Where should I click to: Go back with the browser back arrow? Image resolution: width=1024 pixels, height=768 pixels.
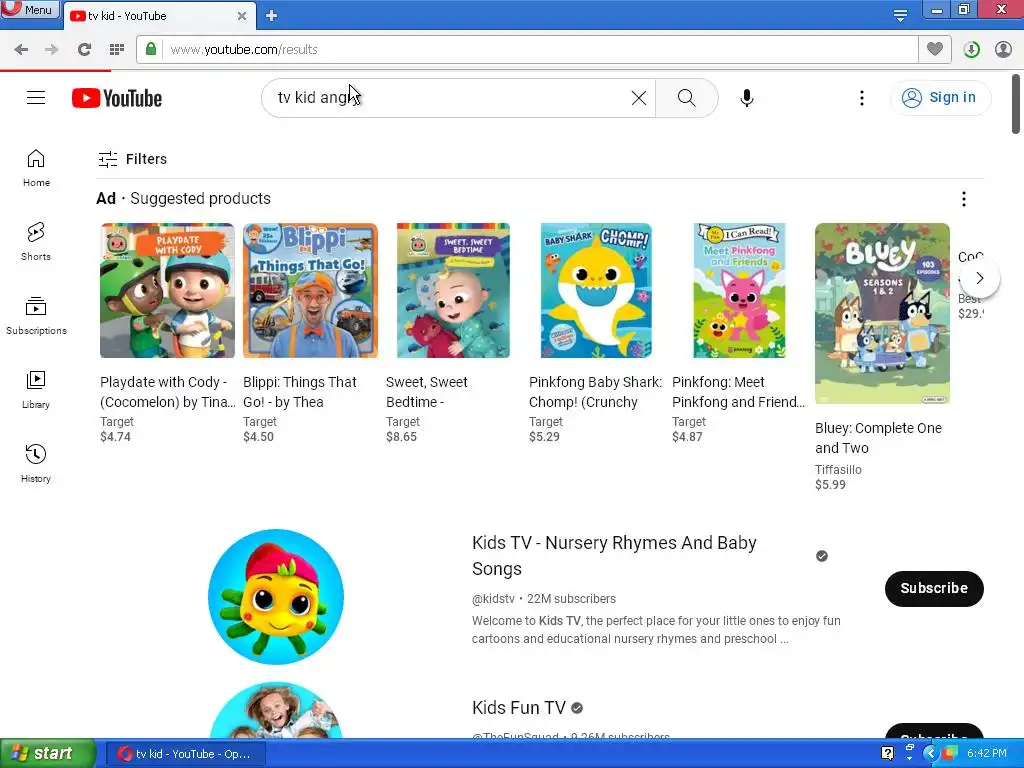22,50
